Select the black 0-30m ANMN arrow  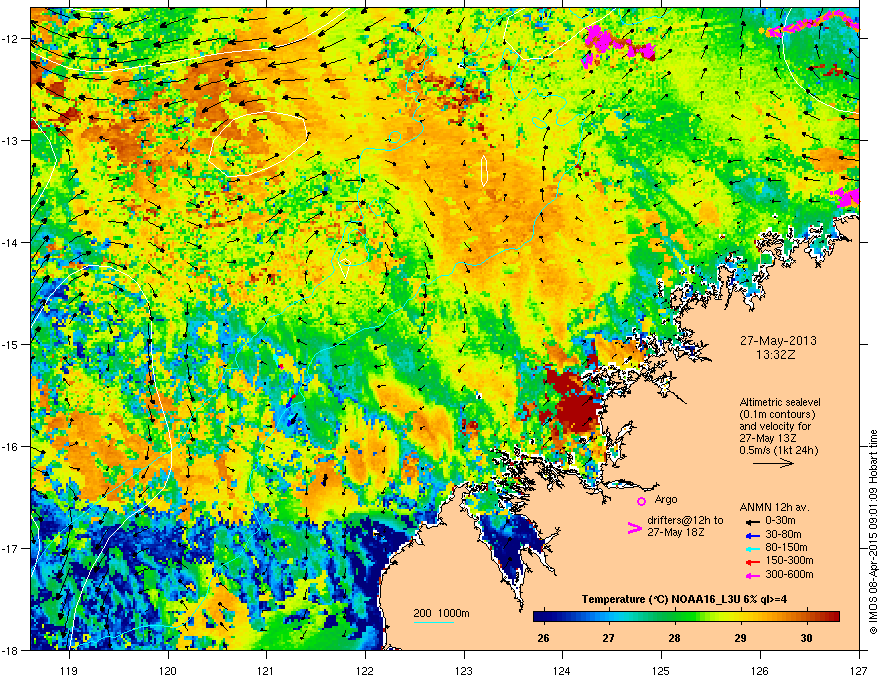(x=752, y=521)
